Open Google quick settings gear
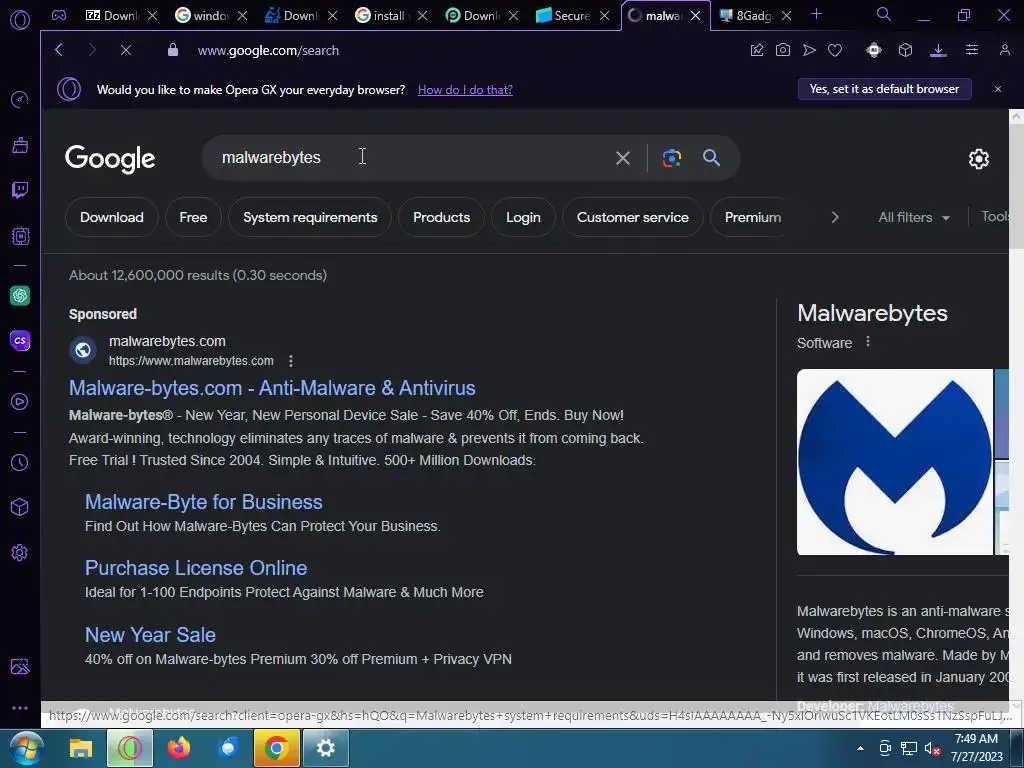The width and height of the screenshot is (1024, 768). pyautogui.click(x=978, y=159)
